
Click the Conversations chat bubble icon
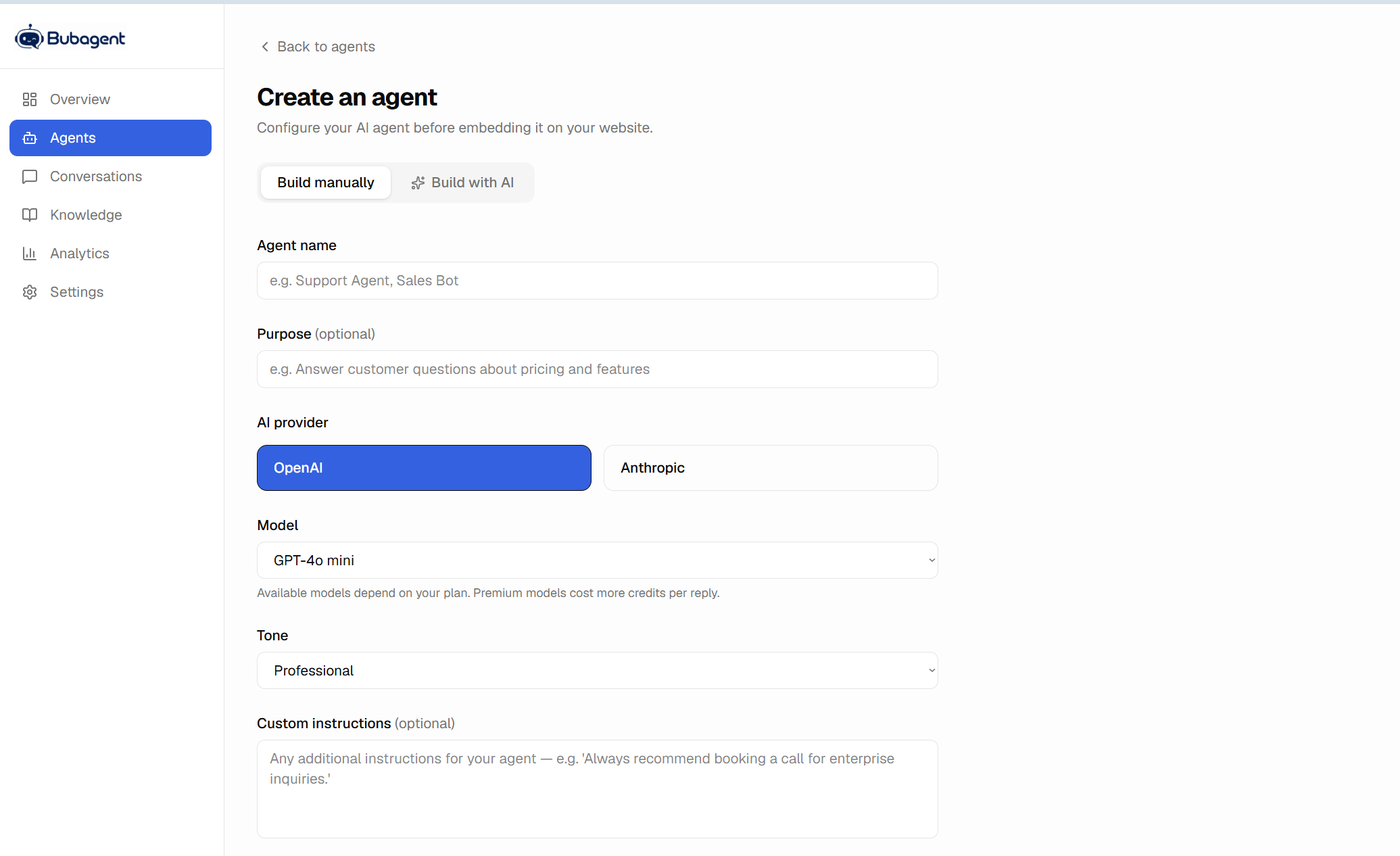30,176
